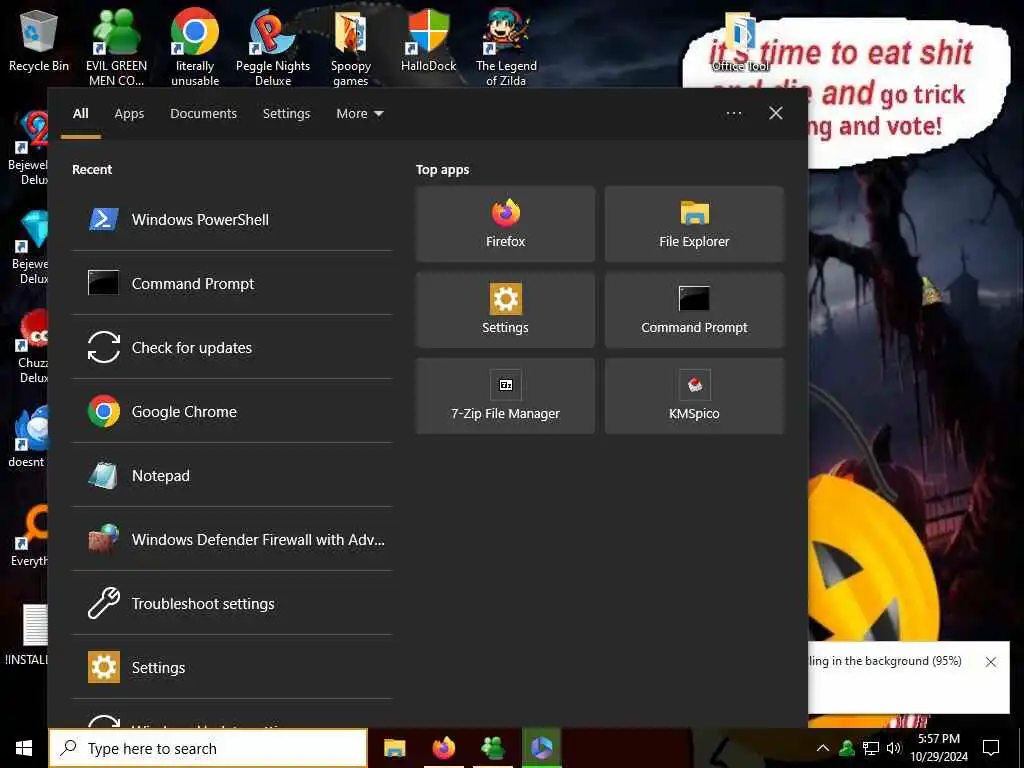The height and width of the screenshot is (768, 1024).
Task: Show hidden system tray icons
Action: point(823,748)
